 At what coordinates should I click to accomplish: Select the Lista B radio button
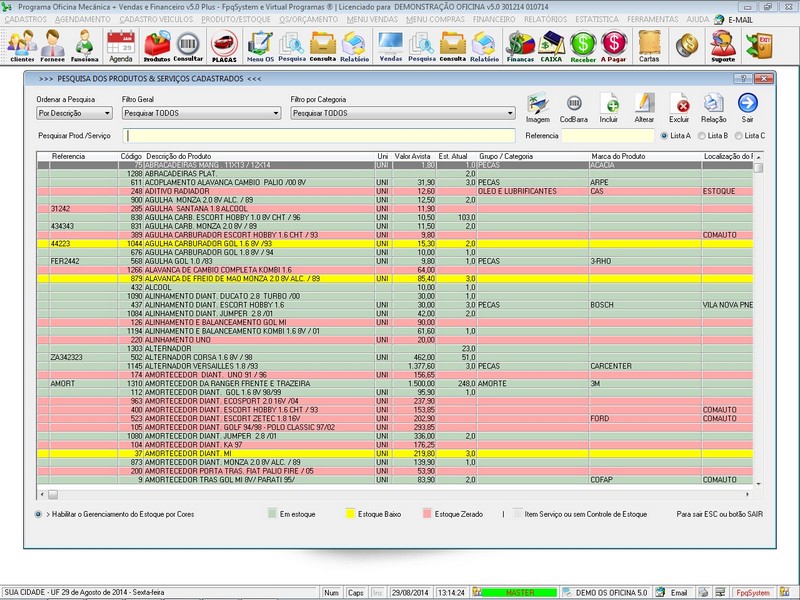[x=701, y=135]
